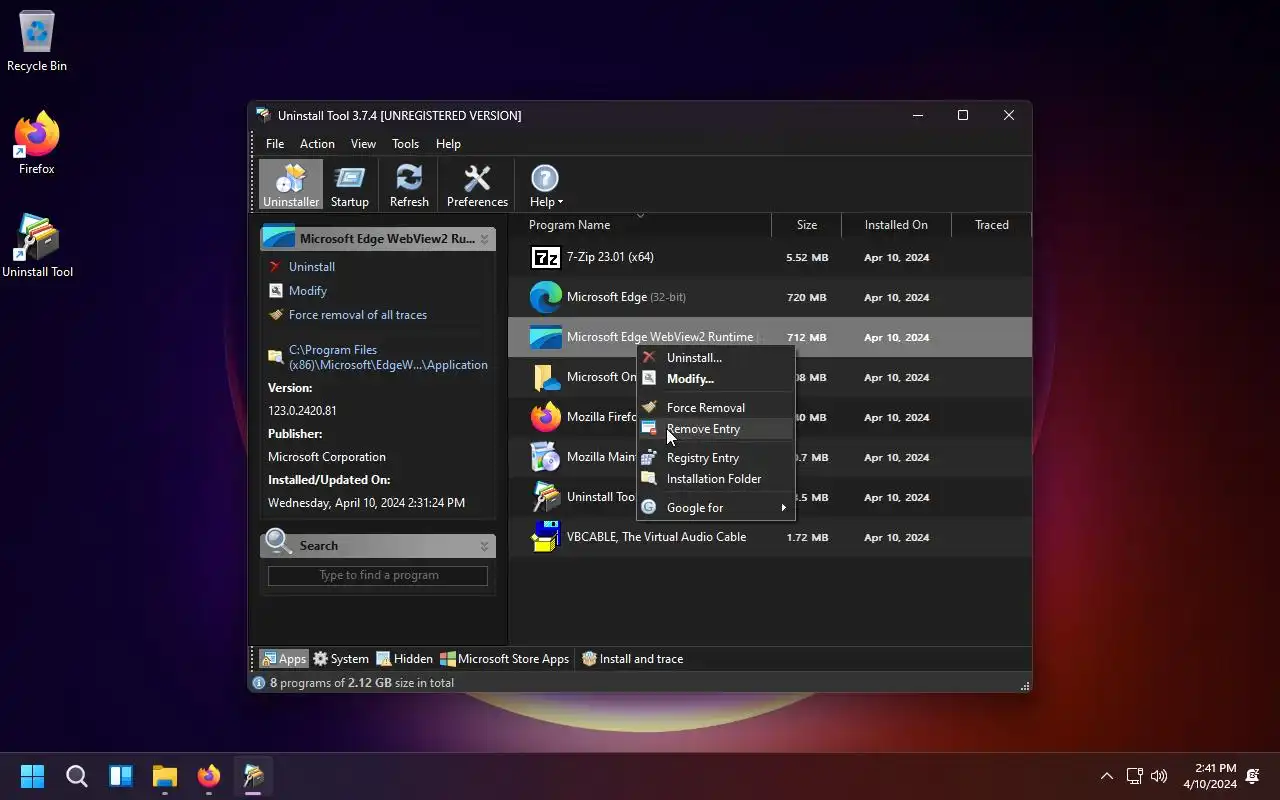Open Registry Entry from the context menu

coord(715,457)
